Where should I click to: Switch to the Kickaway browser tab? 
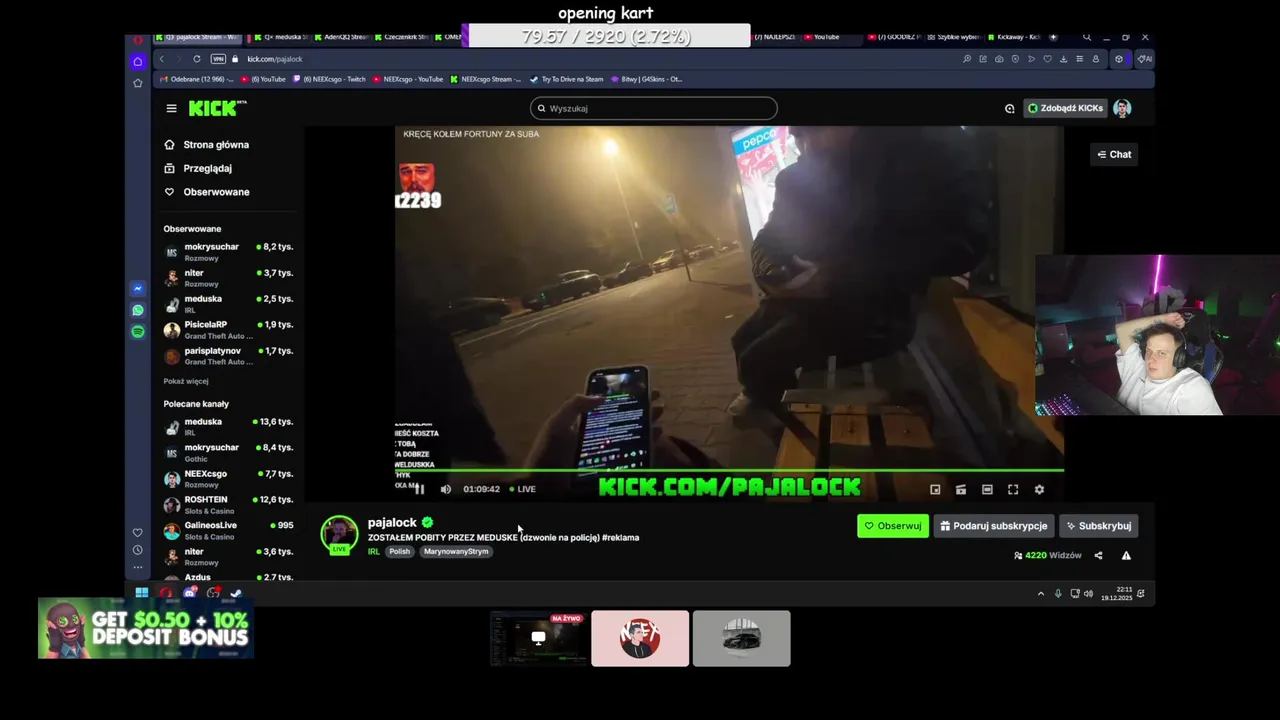(x=1013, y=37)
